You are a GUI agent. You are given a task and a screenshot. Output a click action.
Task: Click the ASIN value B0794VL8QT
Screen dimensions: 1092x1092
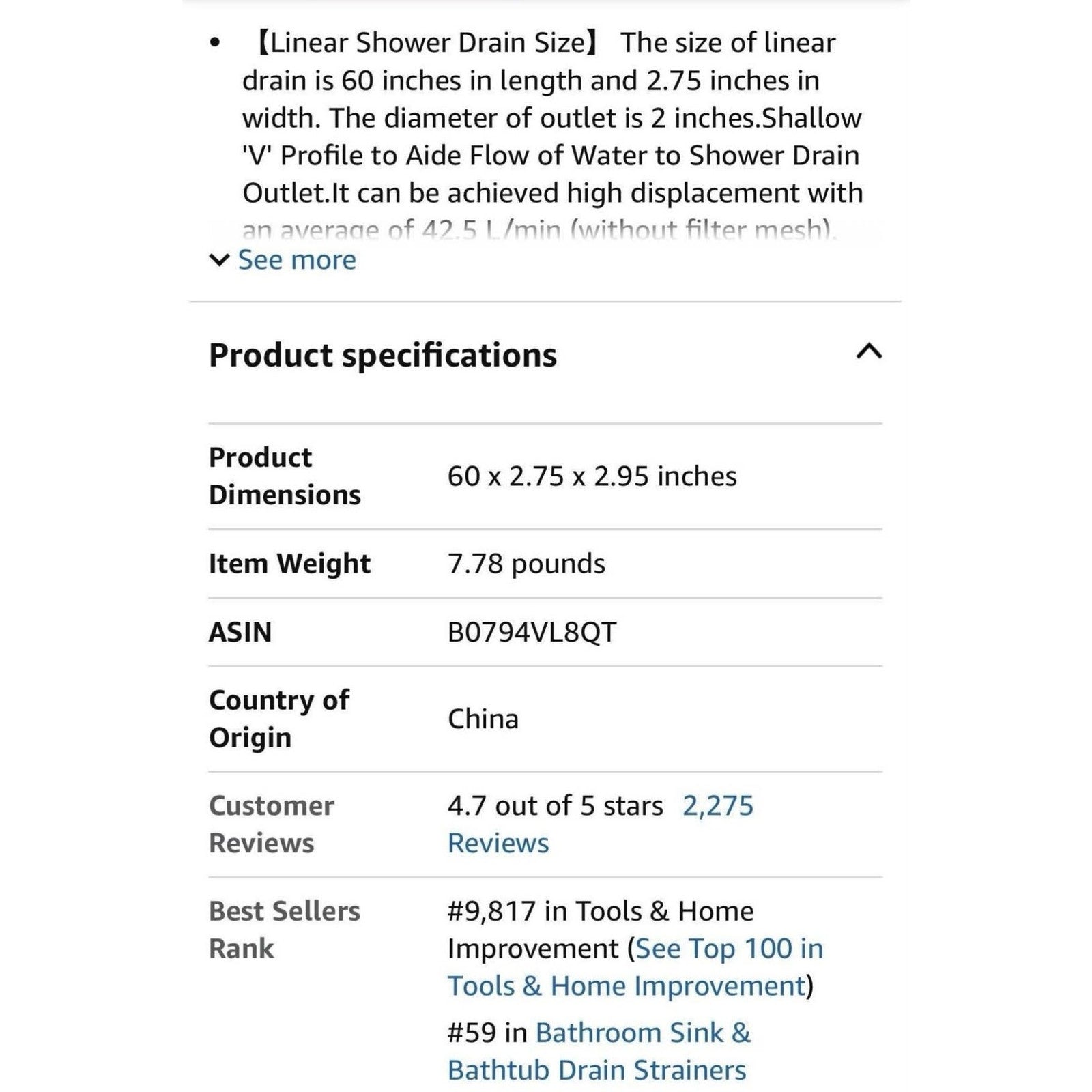(532, 632)
